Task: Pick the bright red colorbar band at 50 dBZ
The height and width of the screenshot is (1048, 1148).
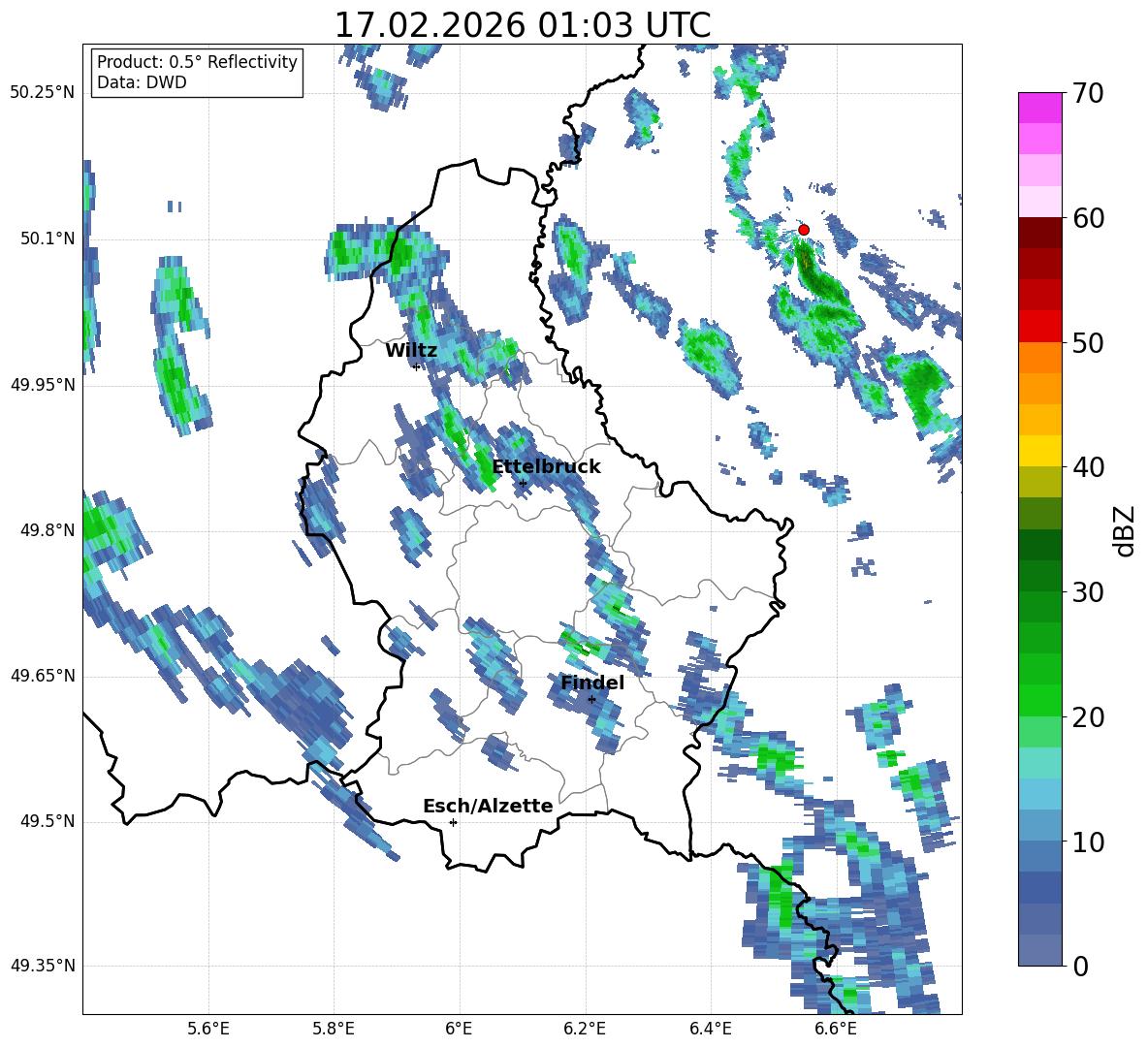Action: click(x=1039, y=327)
